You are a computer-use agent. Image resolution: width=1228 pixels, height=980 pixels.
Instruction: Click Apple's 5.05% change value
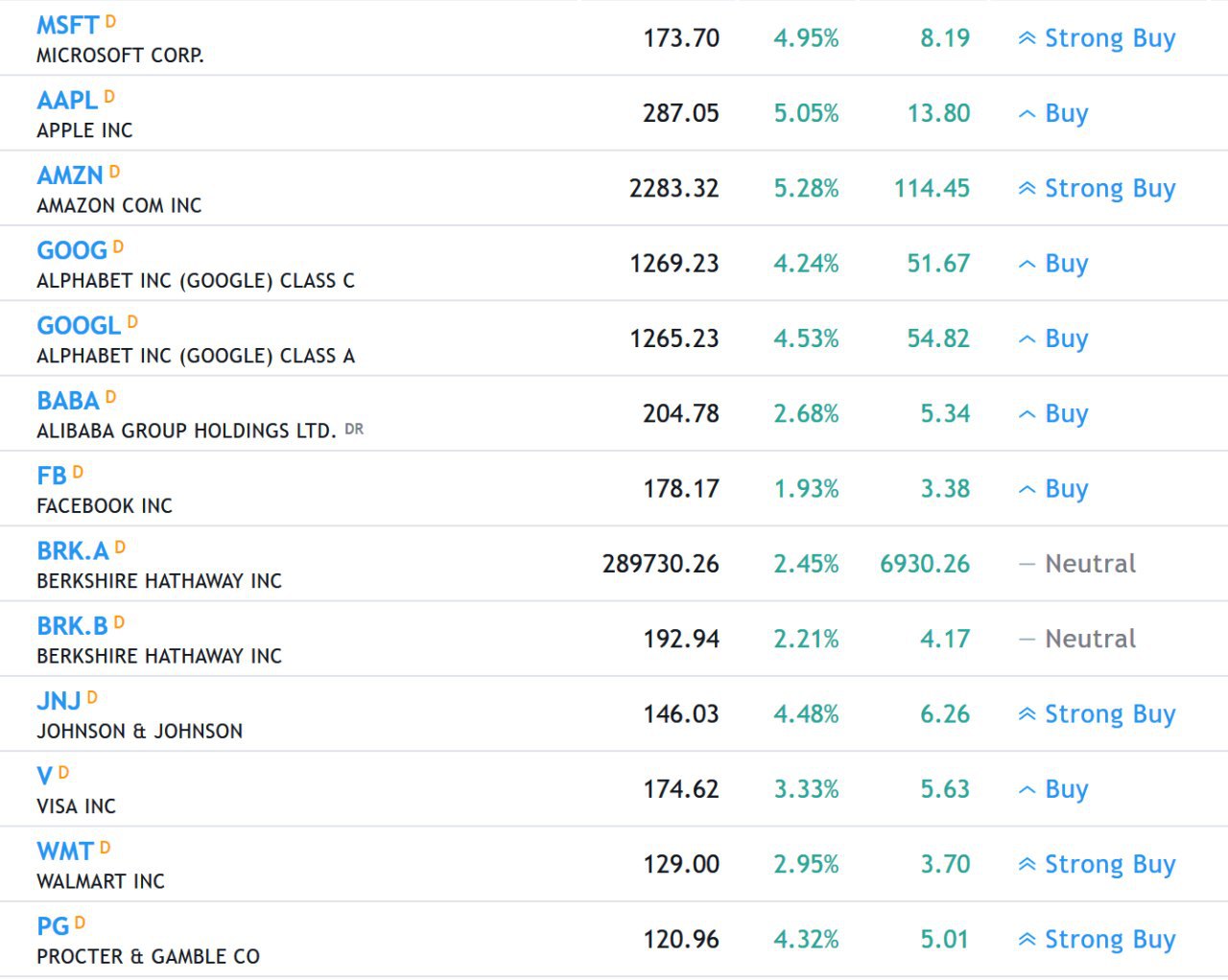tap(806, 113)
